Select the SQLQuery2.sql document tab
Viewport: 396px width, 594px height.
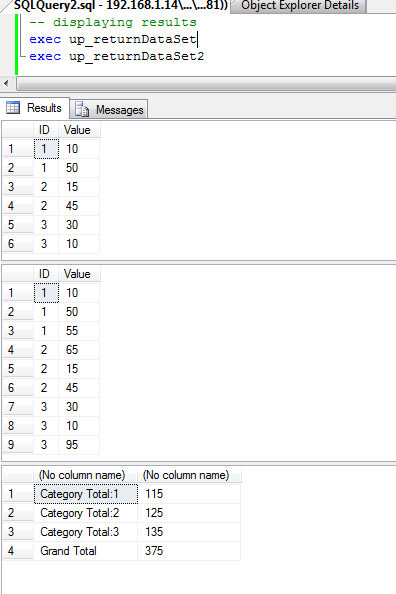point(117,6)
